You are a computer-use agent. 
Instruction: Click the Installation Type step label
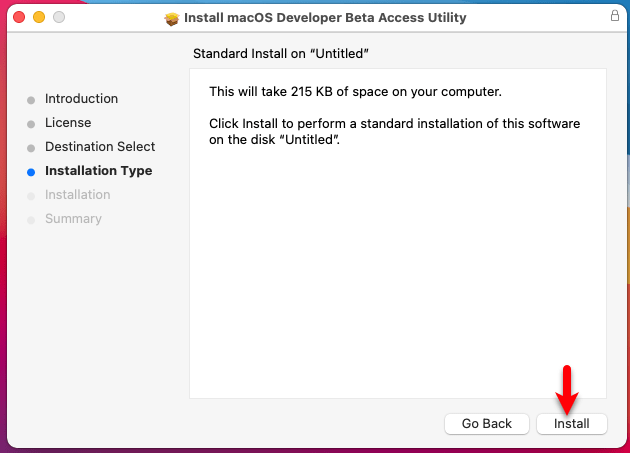98,171
